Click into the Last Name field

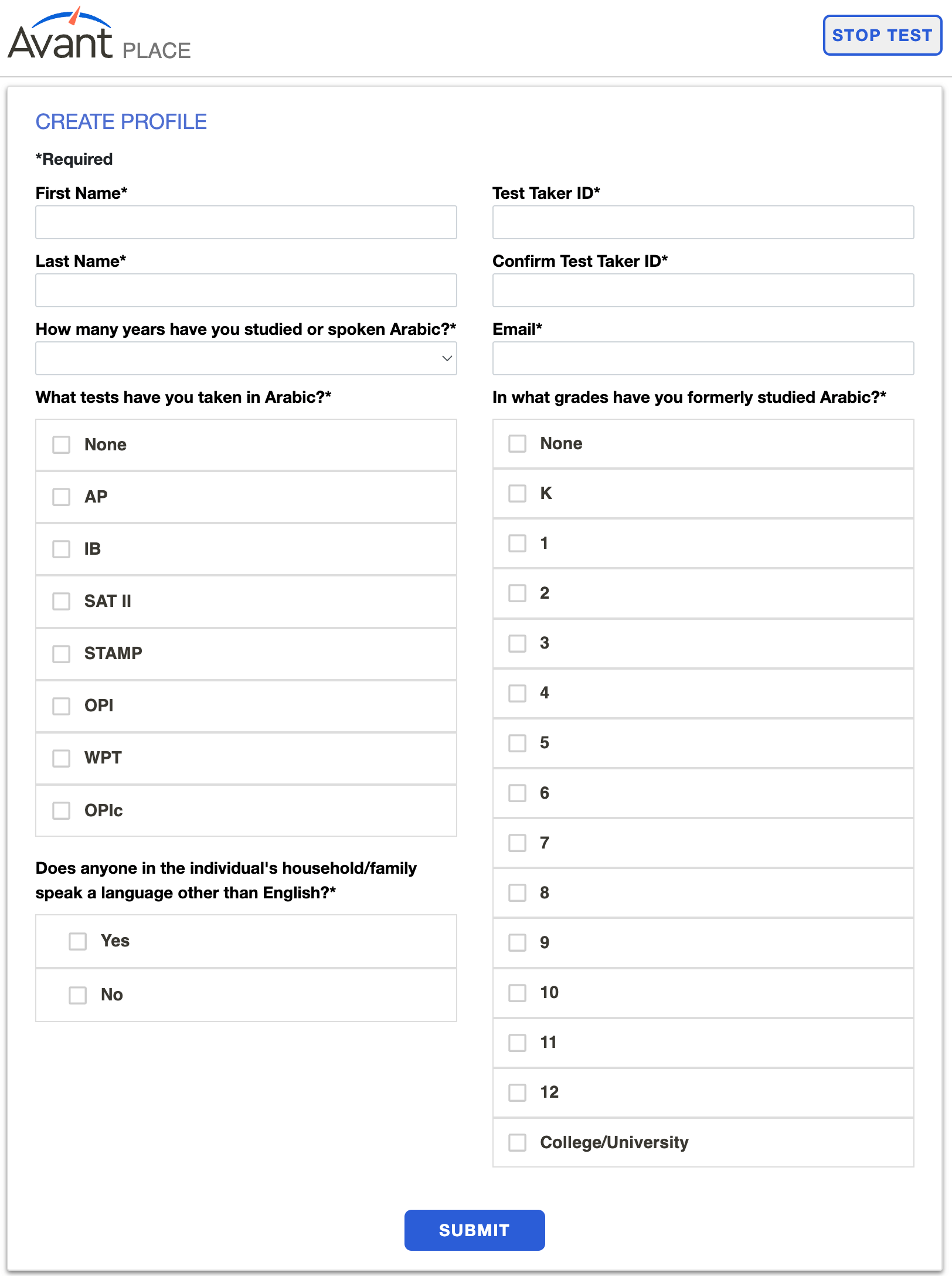(246, 290)
